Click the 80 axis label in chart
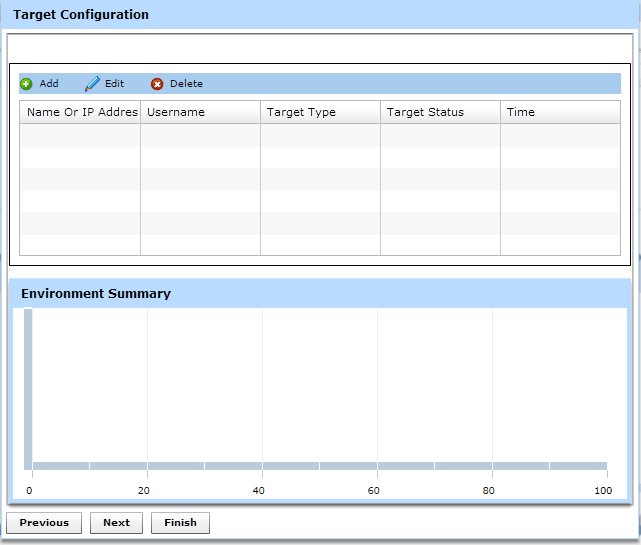Image resolution: width=641 pixels, height=545 pixels. click(x=489, y=491)
